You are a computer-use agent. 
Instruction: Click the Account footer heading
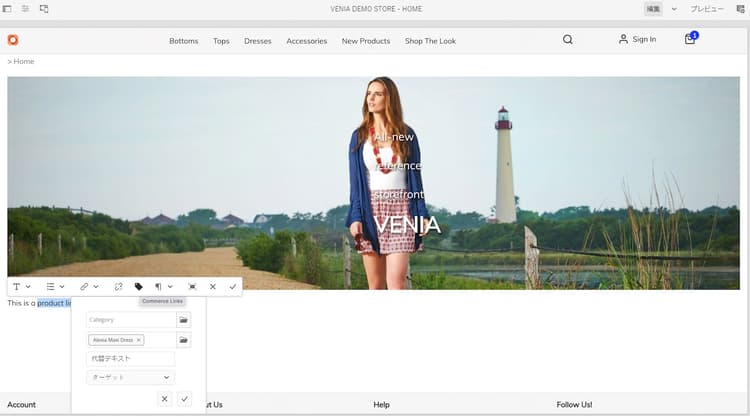click(x=22, y=405)
